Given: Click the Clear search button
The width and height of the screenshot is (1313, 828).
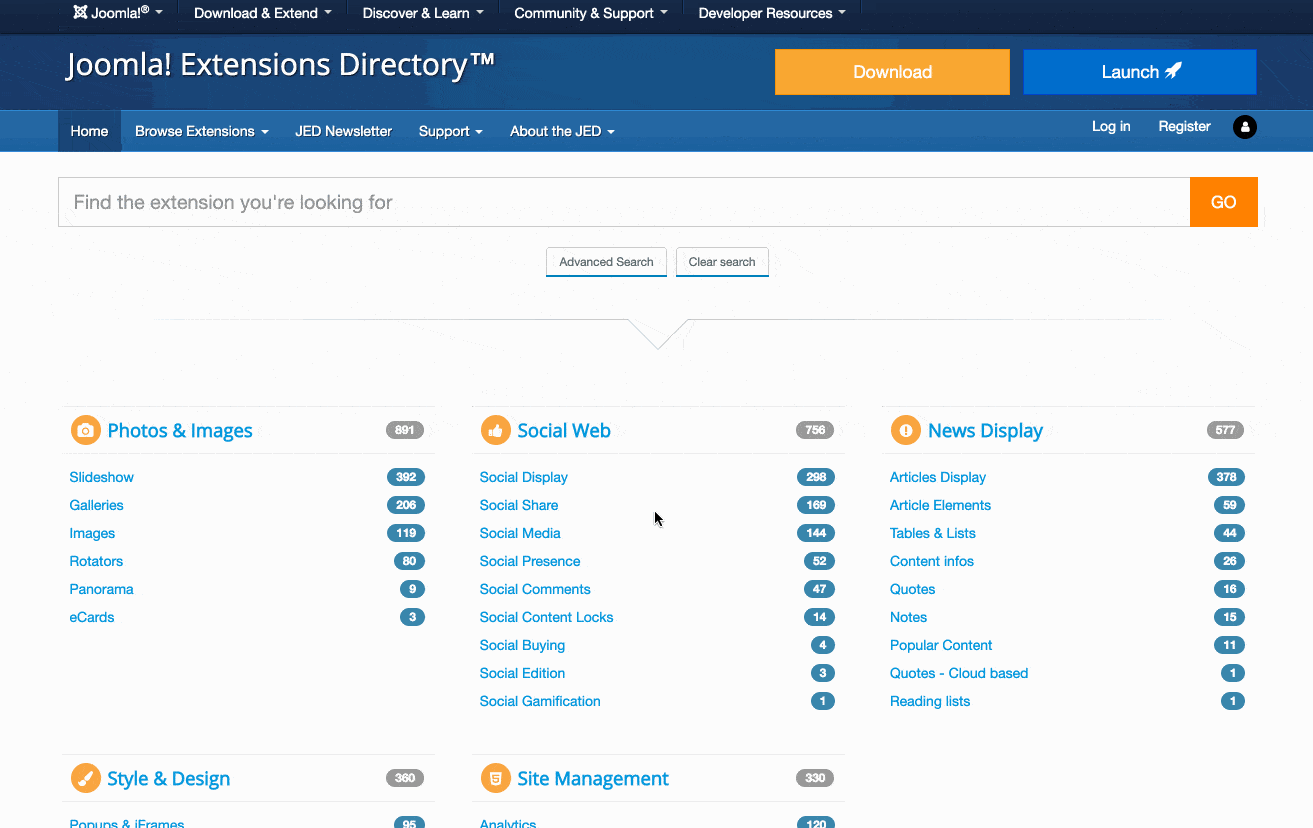Looking at the screenshot, I should 722,262.
